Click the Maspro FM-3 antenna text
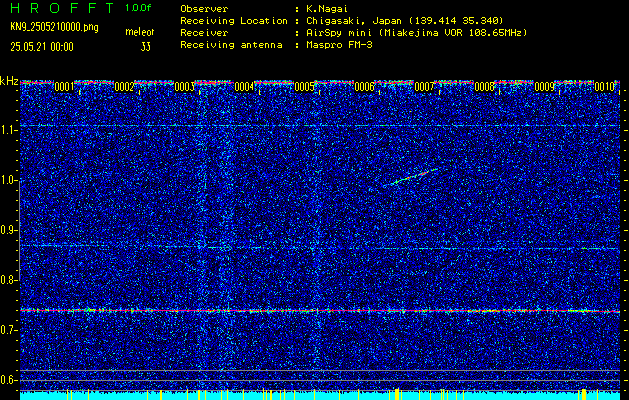The image size is (629, 400). 337,45
